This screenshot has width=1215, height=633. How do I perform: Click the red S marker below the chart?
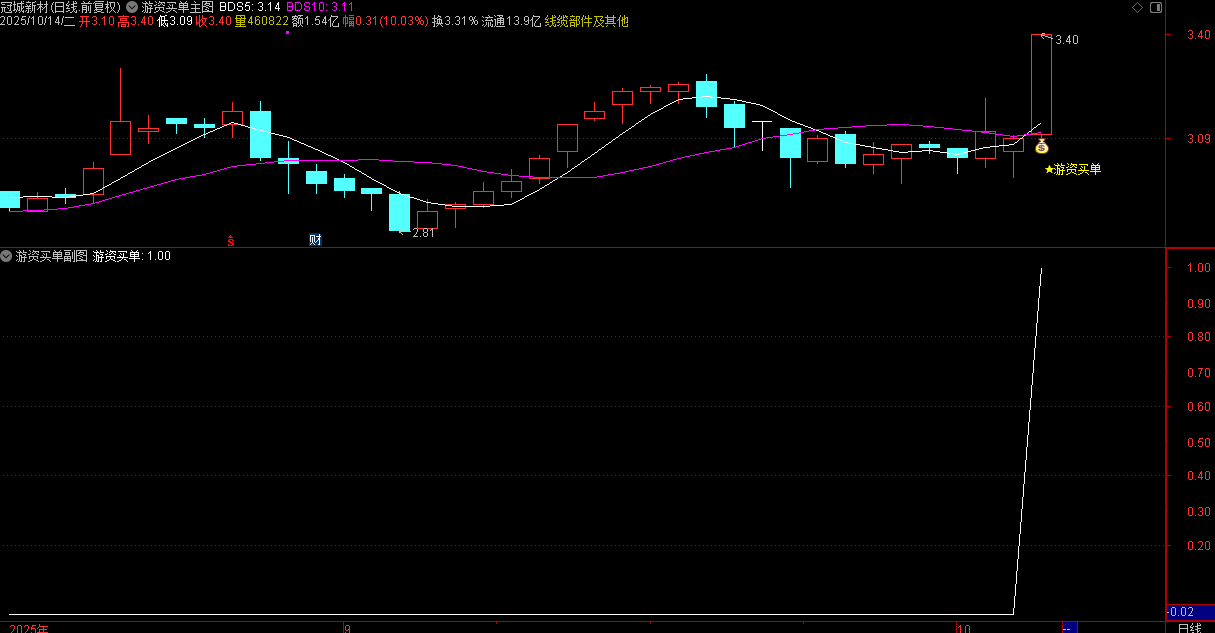[x=230, y=240]
